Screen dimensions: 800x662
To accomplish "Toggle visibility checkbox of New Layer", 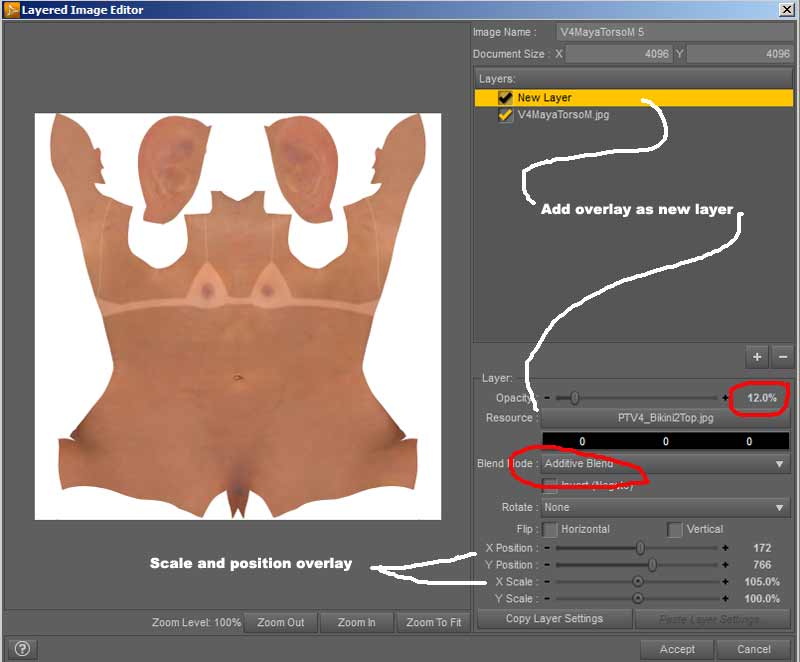I will (x=505, y=98).
